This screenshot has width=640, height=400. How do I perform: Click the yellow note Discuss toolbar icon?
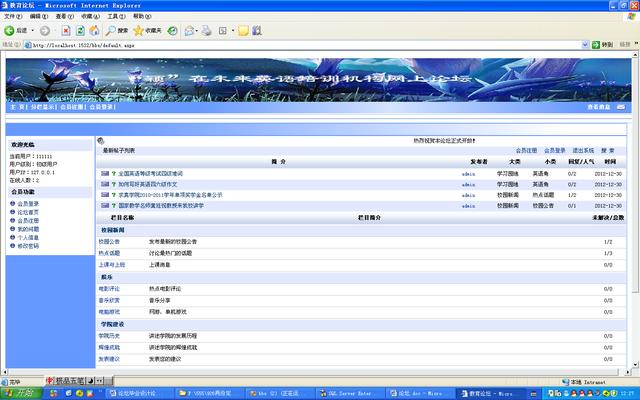coord(243,31)
